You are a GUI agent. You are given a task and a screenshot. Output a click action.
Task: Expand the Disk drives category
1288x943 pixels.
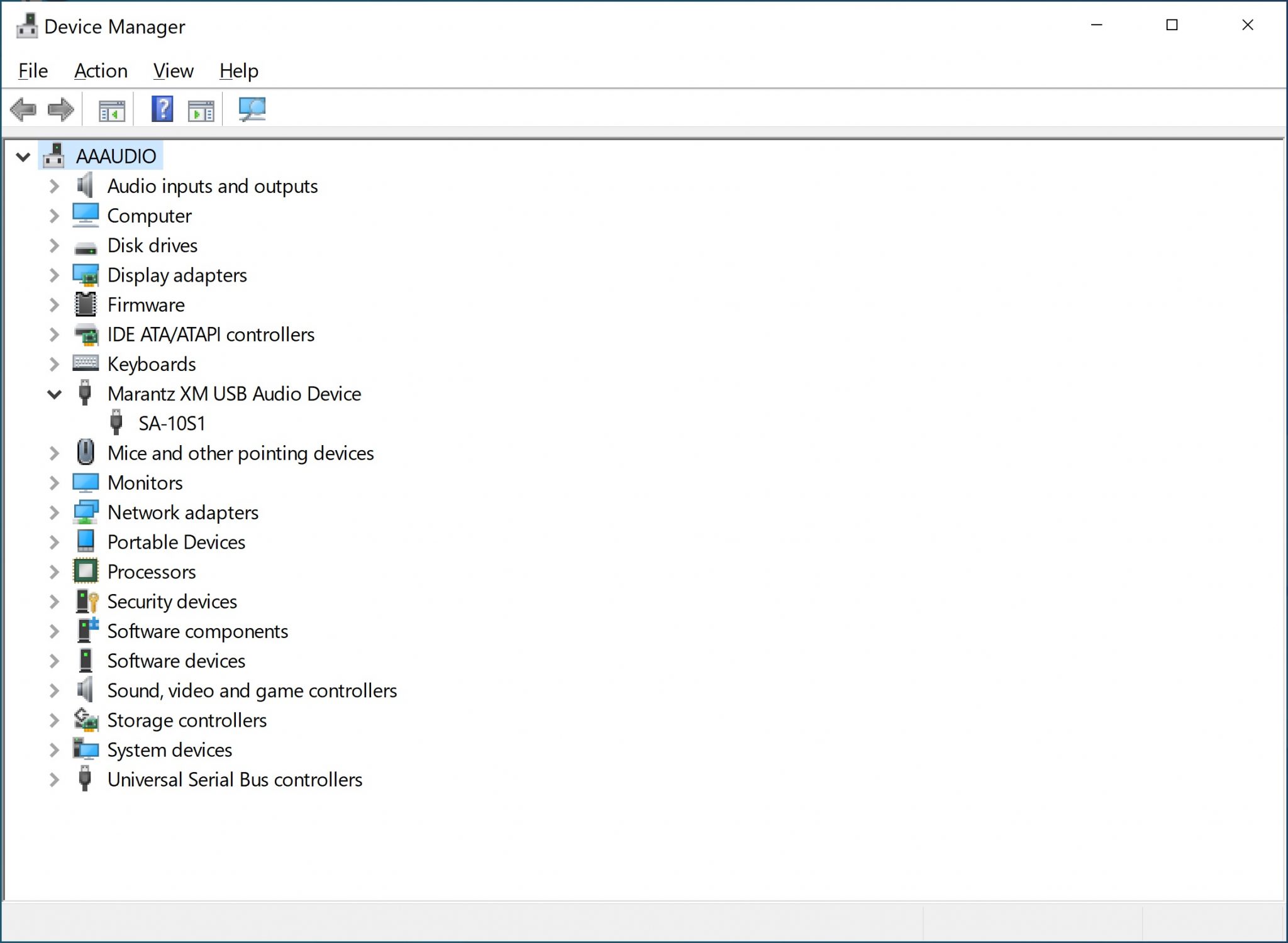tap(54, 245)
